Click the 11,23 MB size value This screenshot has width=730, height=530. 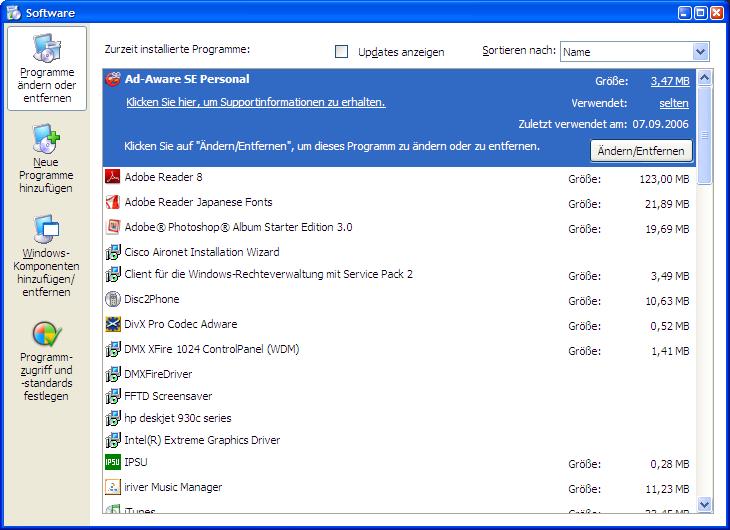pyautogui.click(x=667, y=489)
